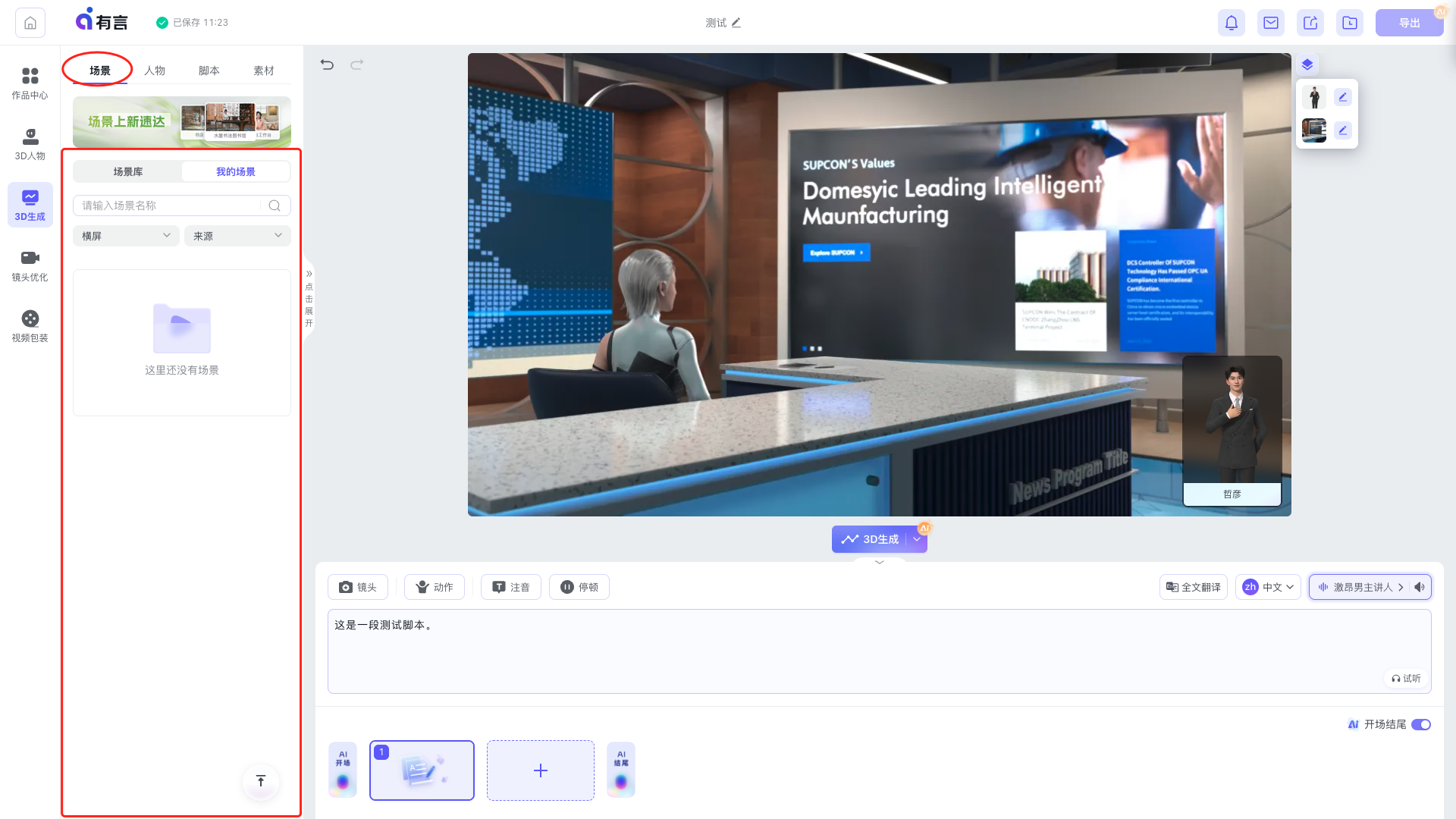Edit the character layer pencil
The height and width of the screenshot is (819, 1456).
[x=1342, y=97]
